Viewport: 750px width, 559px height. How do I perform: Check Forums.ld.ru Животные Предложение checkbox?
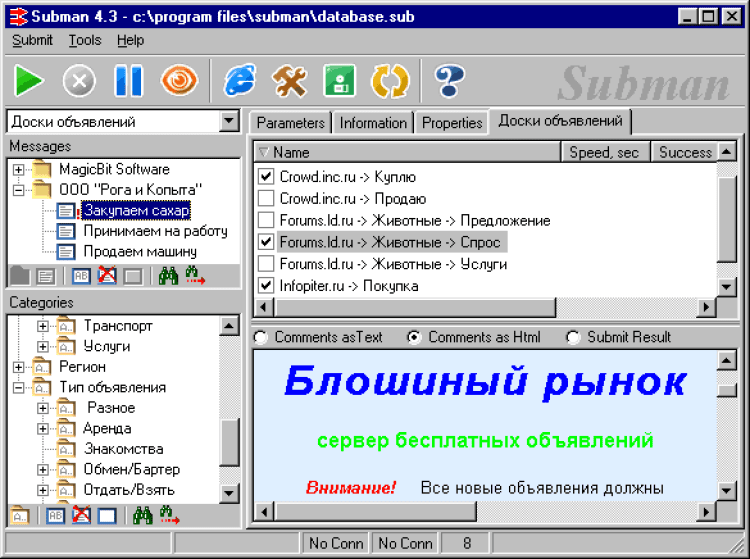pyautogui.click(x=265, y=220)
